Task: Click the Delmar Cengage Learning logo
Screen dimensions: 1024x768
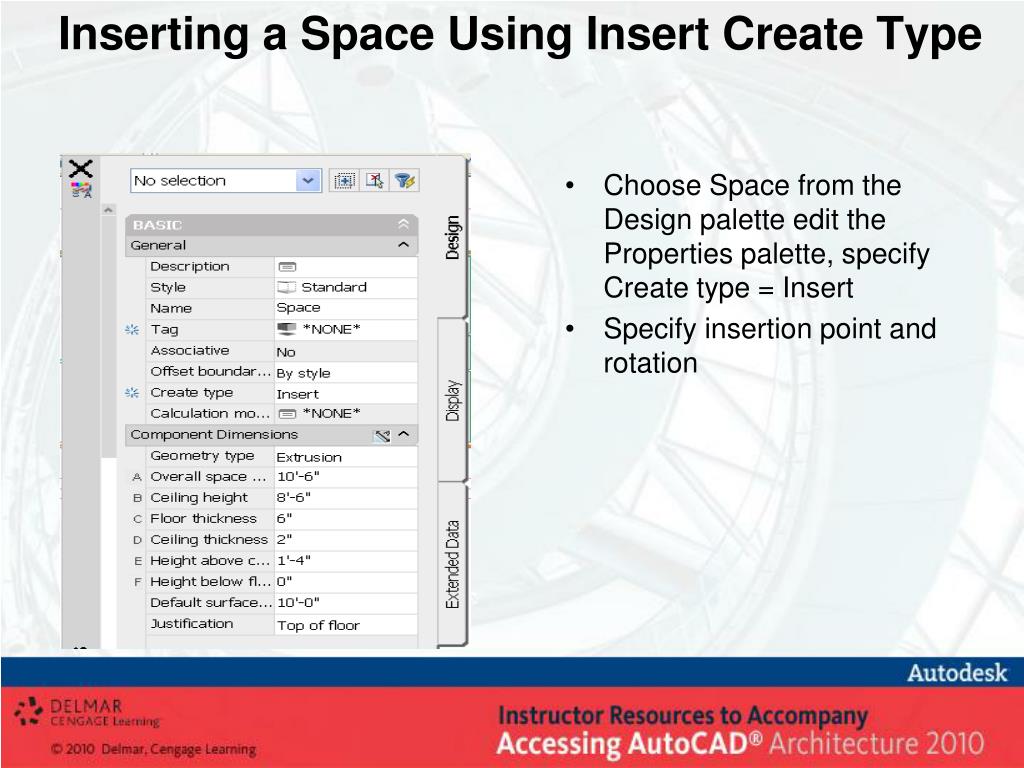Action: 88,712
